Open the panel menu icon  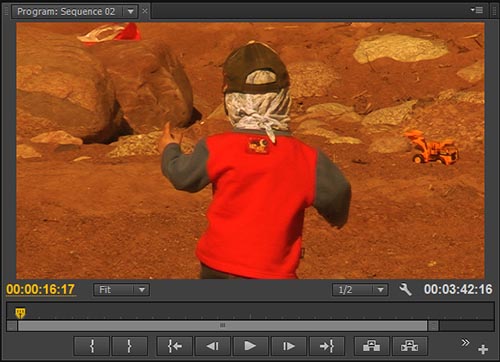[477, 10]
